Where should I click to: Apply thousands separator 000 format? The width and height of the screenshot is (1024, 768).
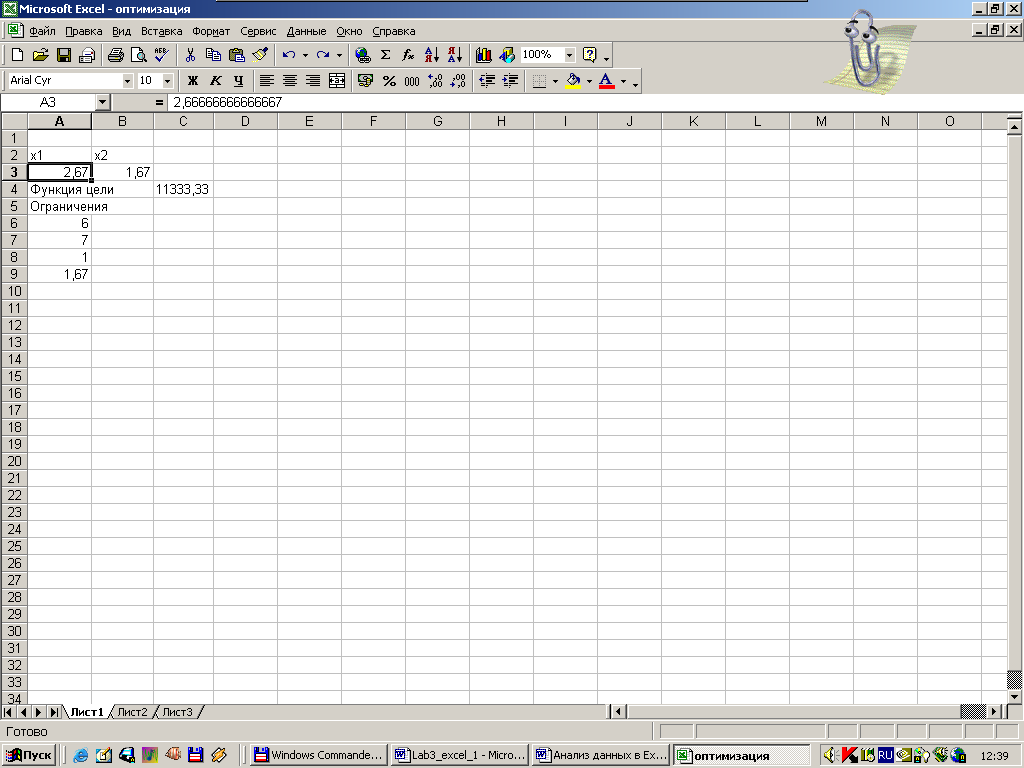point(411,80)
